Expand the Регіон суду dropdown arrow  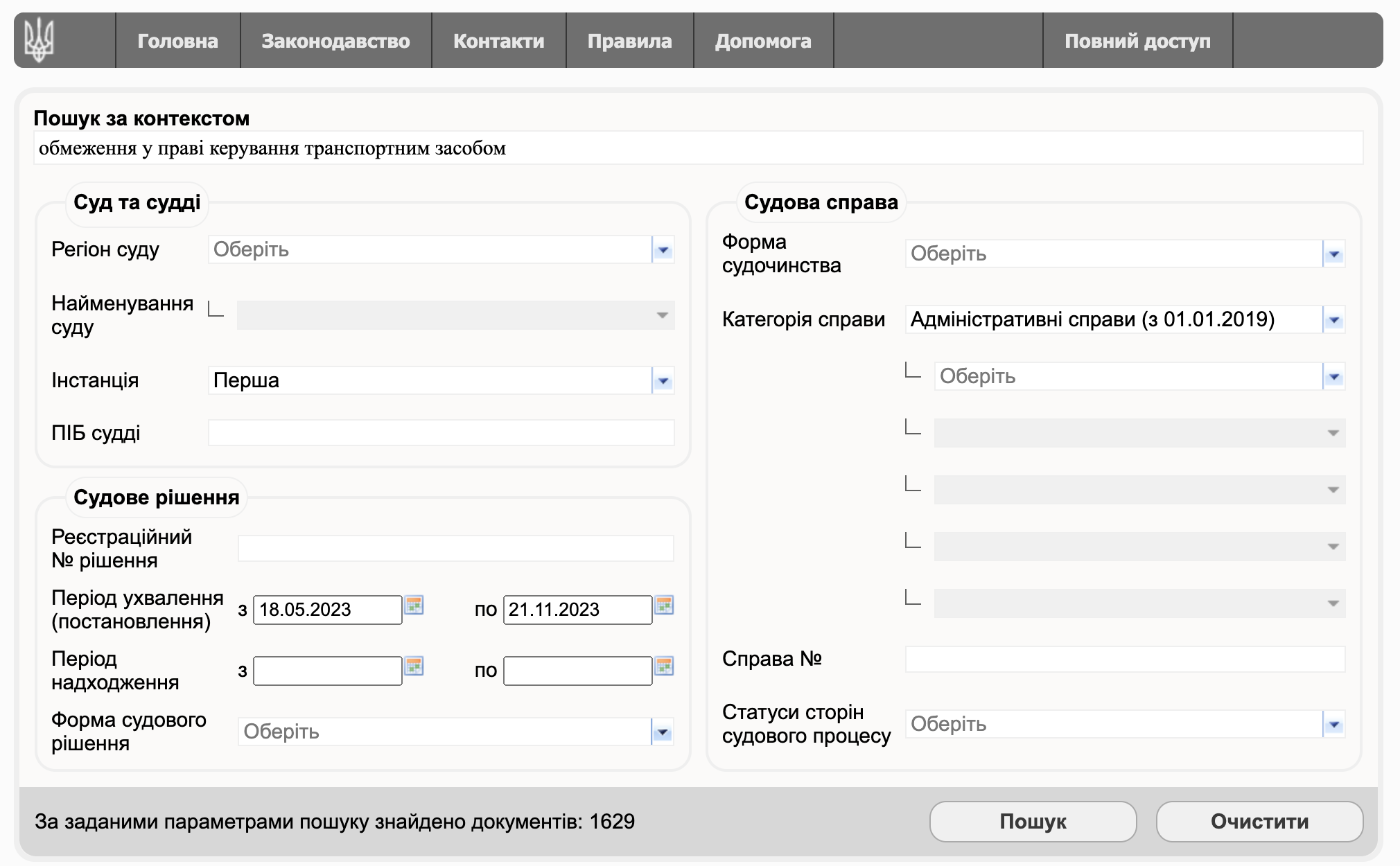point(663,249)
